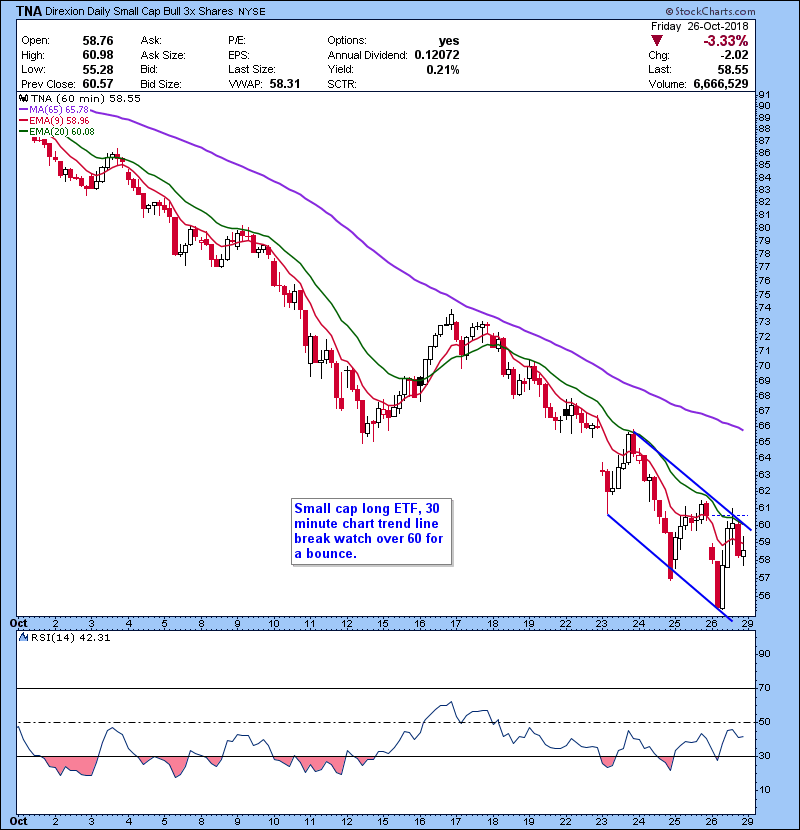Click the 50 level on RSI axis
This screenshot has height=830, width=800.
click(765, 722)
